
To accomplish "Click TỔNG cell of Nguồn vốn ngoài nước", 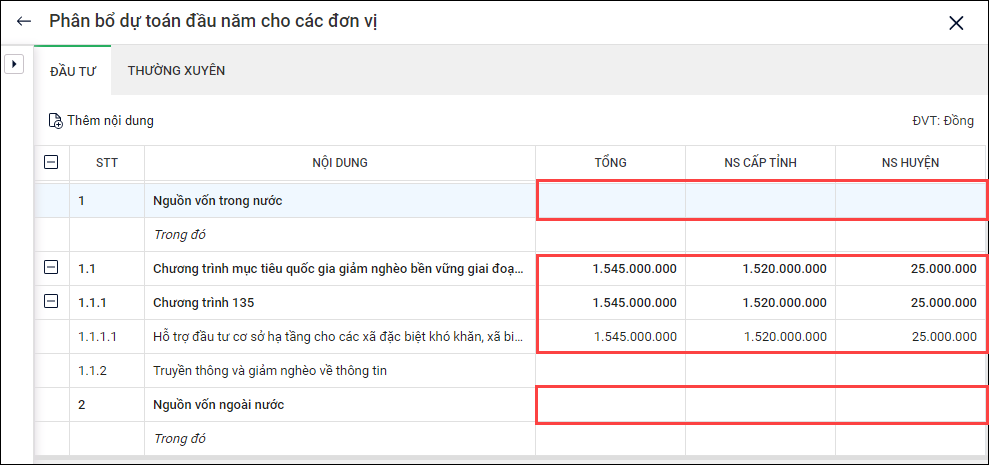I will coord(610,405).
